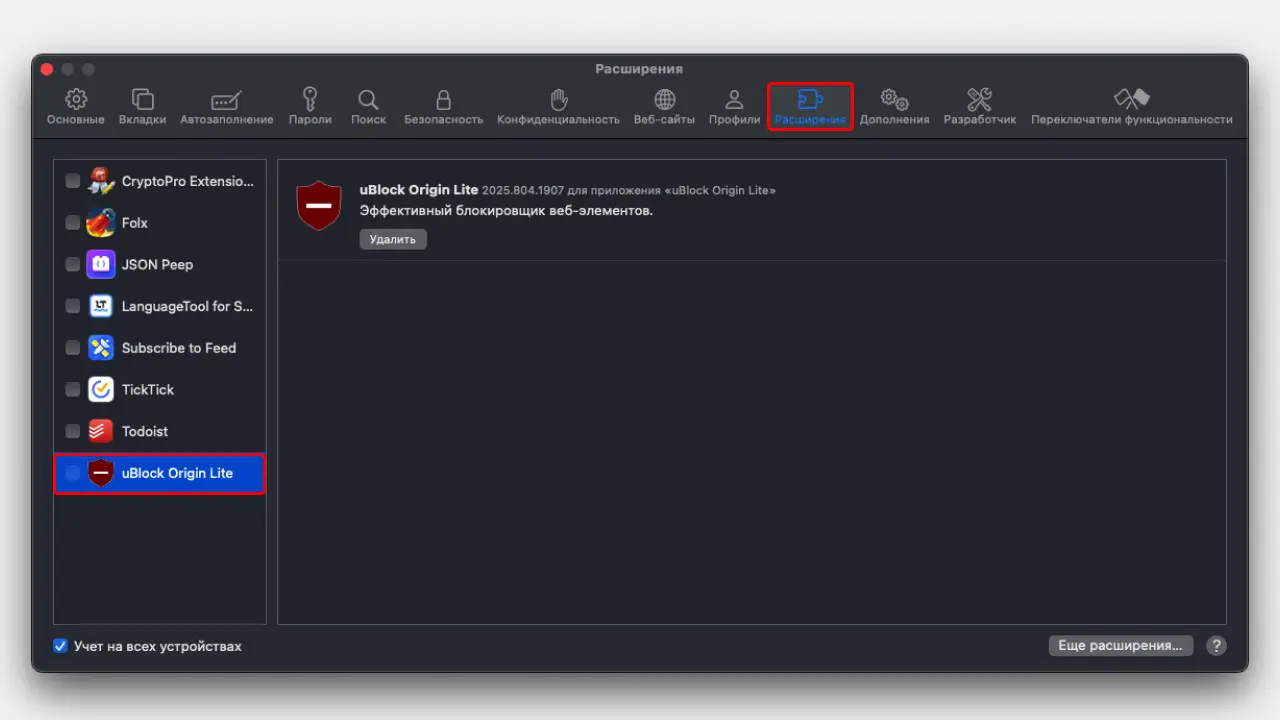The image size is (1280, 720).
Task: Select the "uBlock Origin Lite" sidebar label
Action: point(177,473)
